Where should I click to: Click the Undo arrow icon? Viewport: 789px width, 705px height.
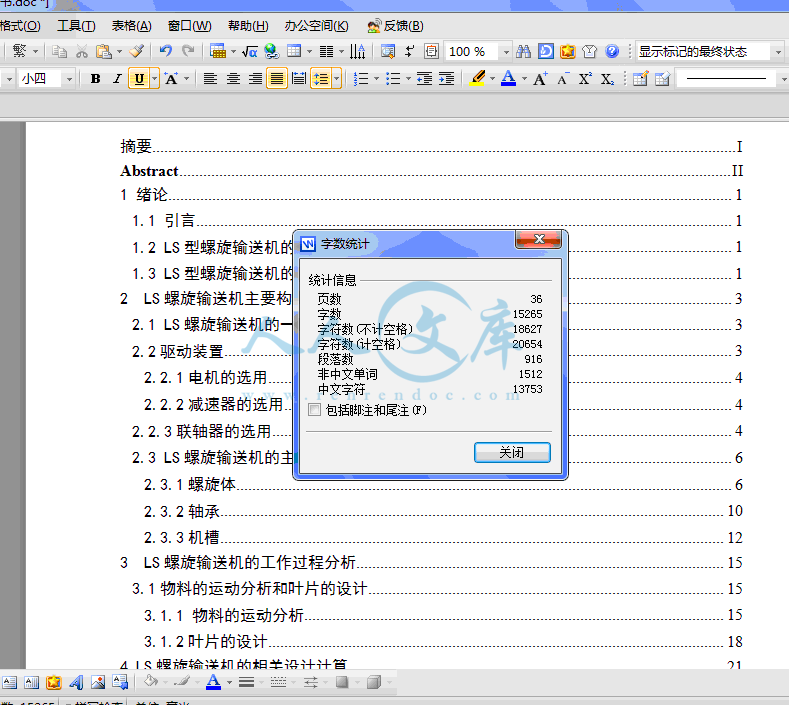point(166,51)
